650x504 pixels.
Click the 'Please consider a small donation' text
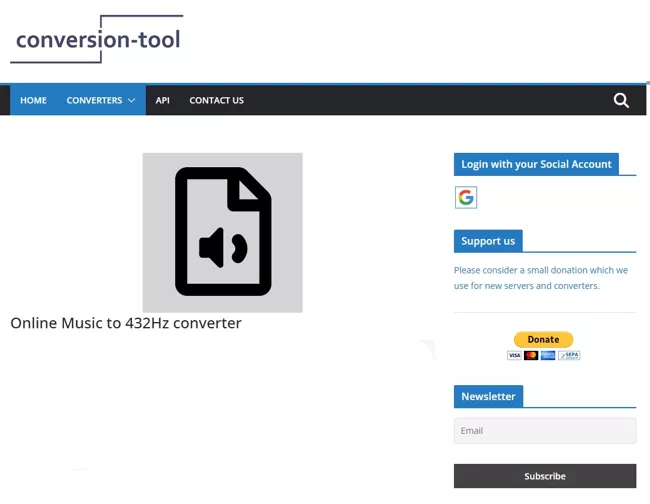click(541, 278)
